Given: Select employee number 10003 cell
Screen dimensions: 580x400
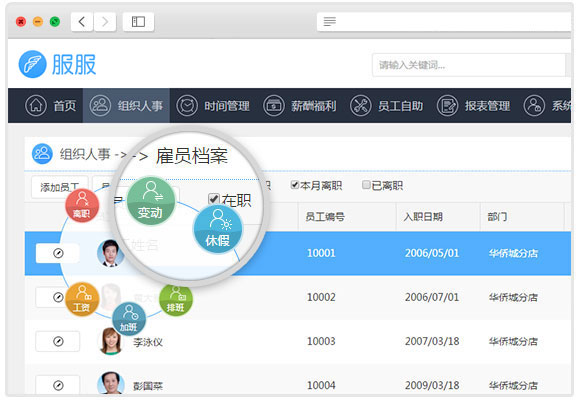Looking at the screenshot, I should (321, 341).
